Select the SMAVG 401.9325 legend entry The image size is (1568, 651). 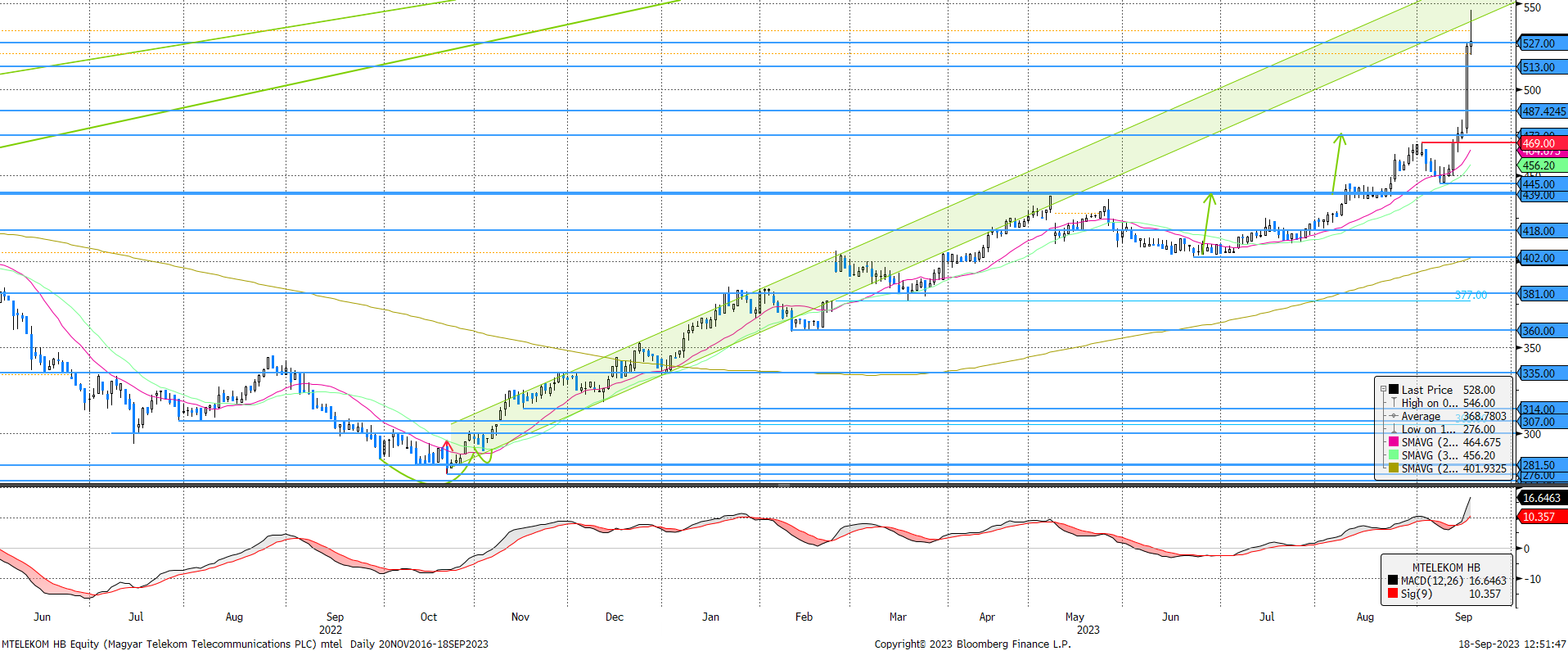click(1449, 468)
